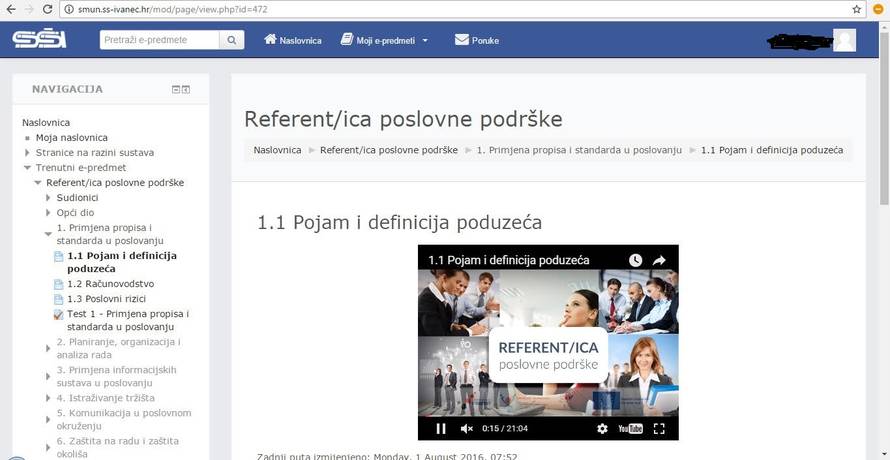Click the magnifier search button
The width and height of the screenshot is (890, 460).
pos(232,40)
